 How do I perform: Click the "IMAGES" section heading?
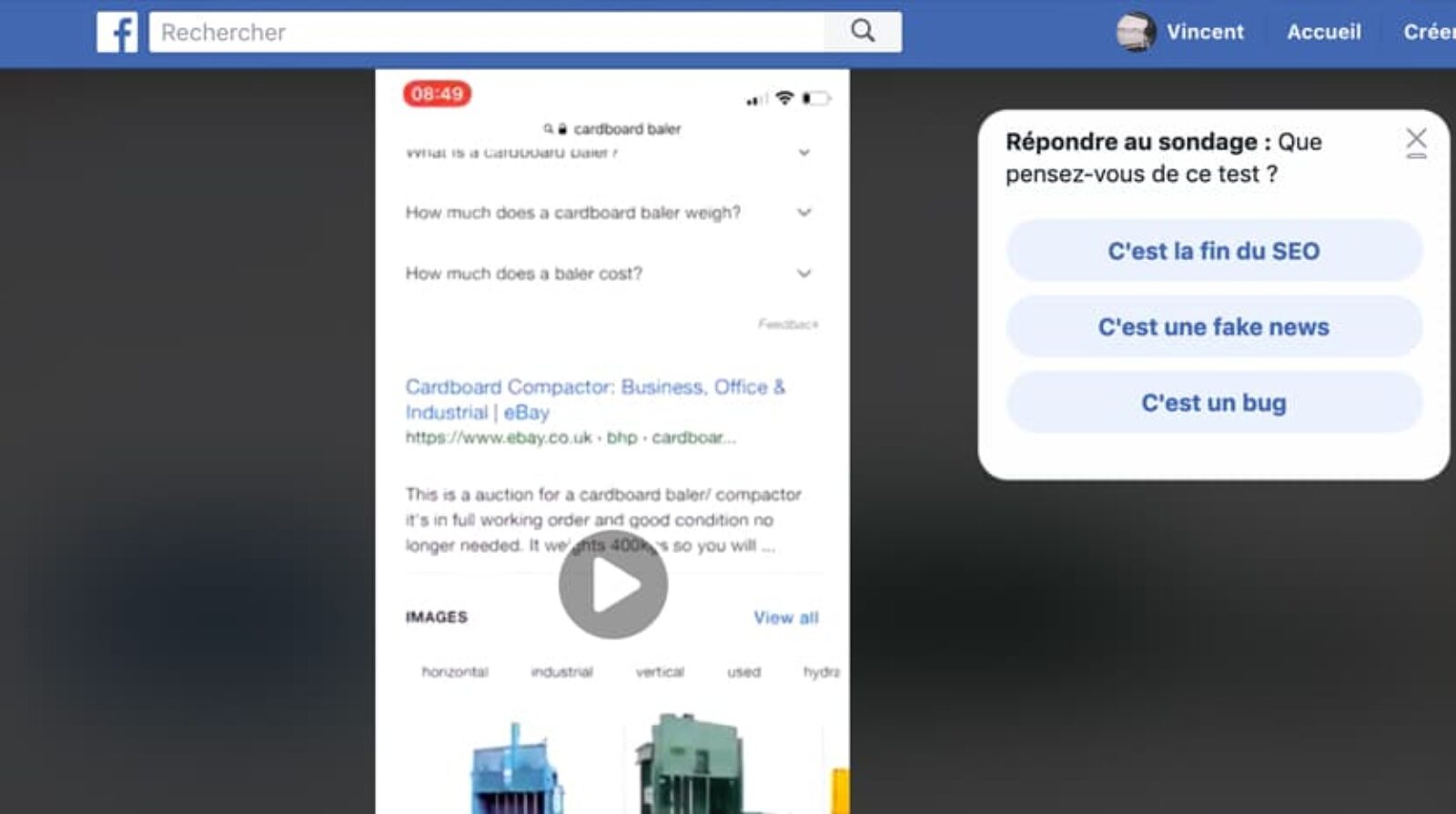tap(436, 617)
